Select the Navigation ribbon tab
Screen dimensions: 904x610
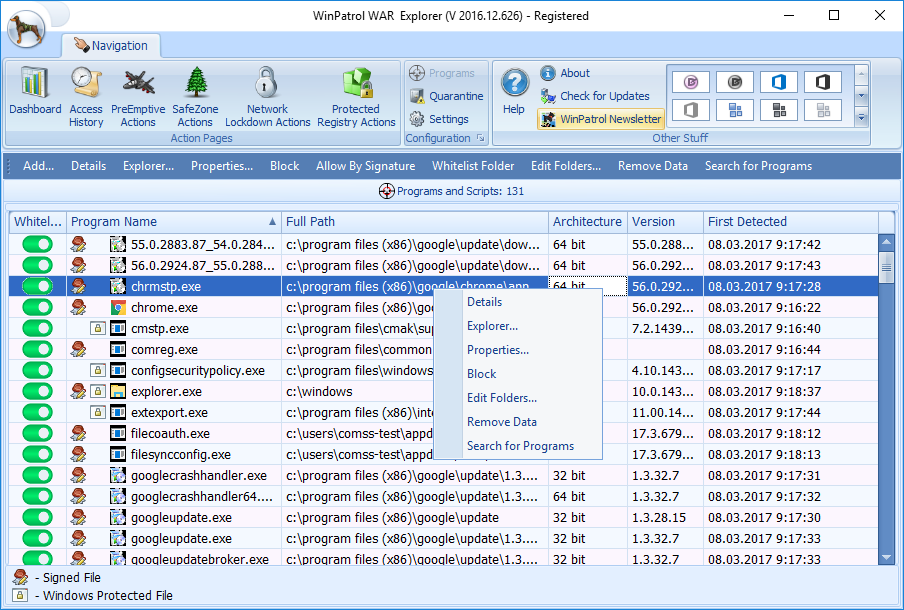click(110, 46)
